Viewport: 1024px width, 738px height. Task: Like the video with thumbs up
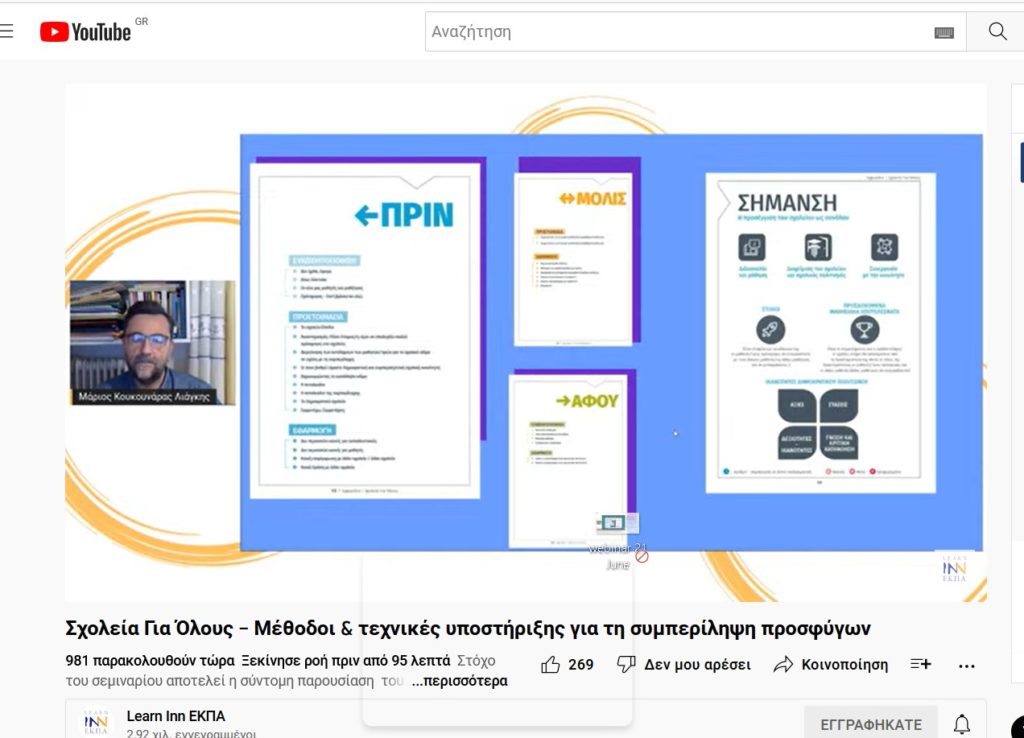(551, 665)
